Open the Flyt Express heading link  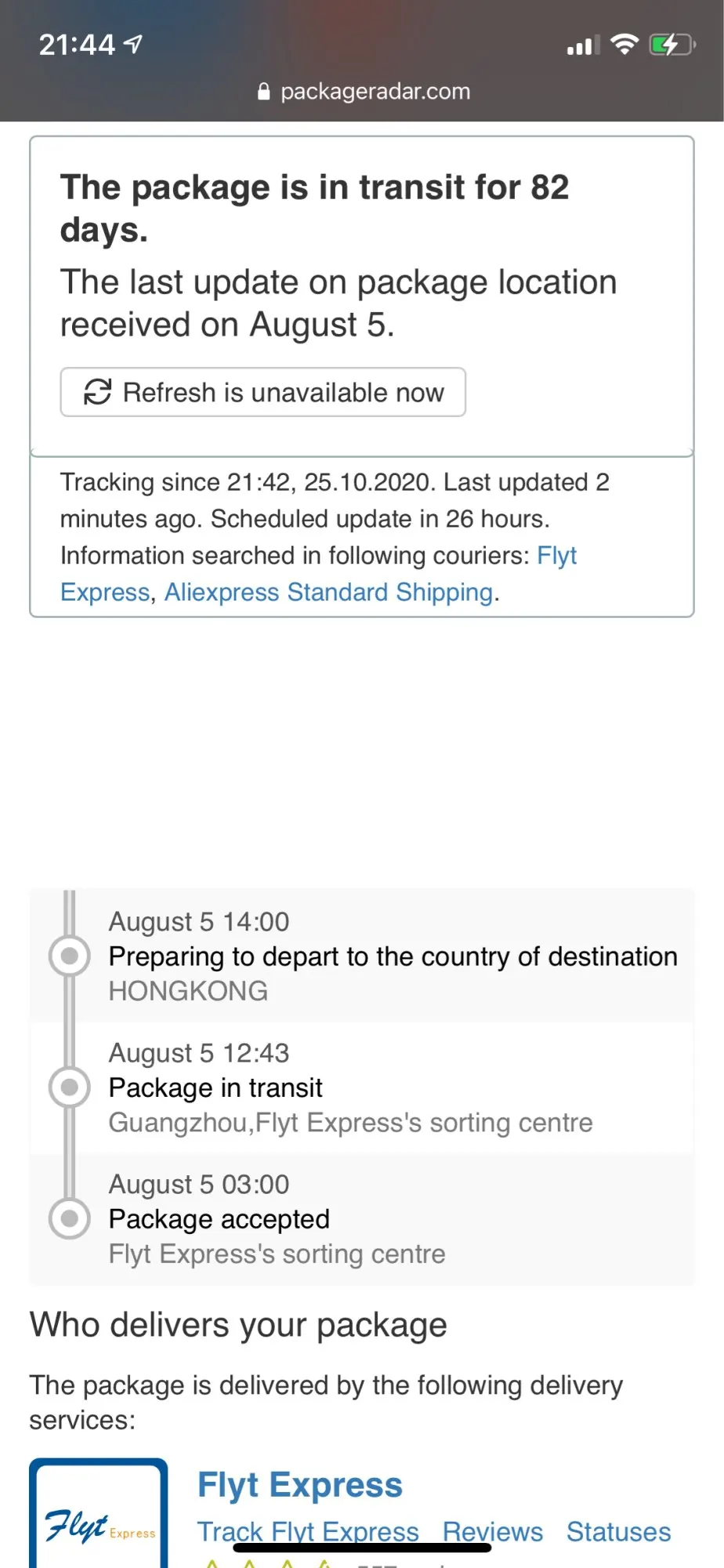click(300, 1485)
